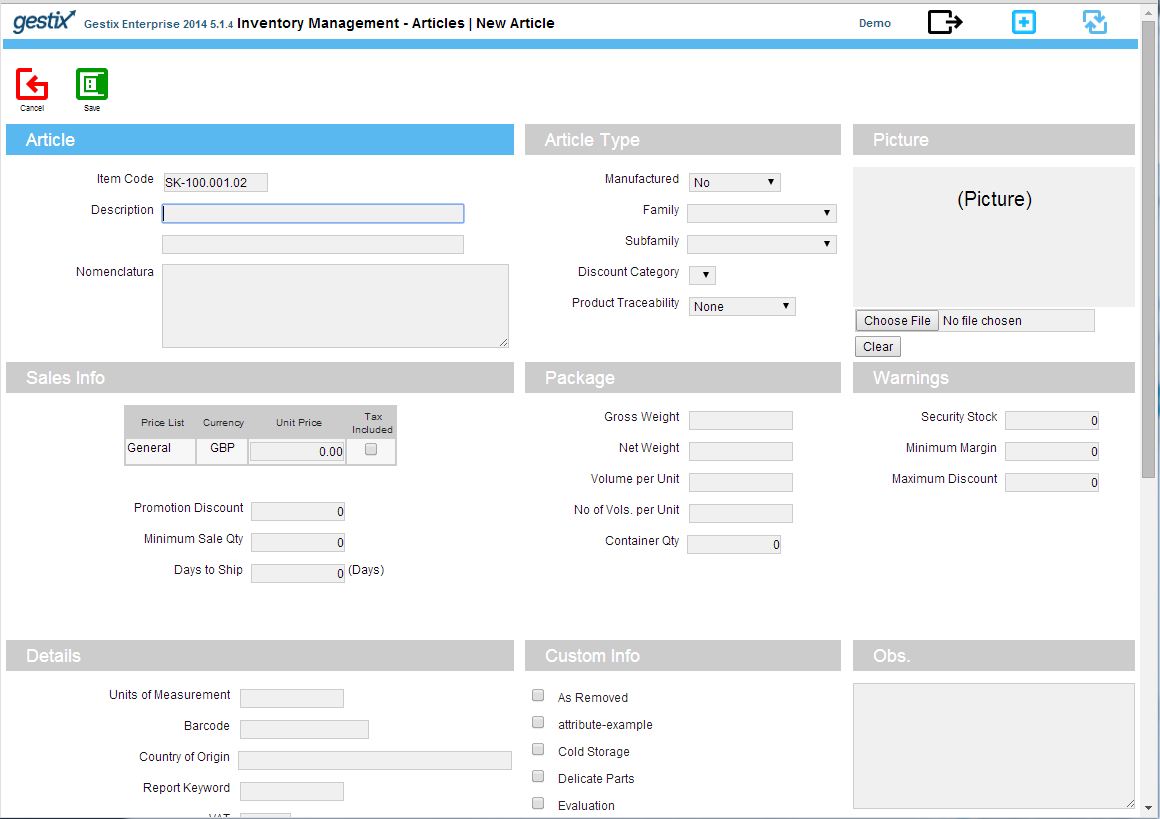The image size is (1160, 819).
Task: Open the Product Traceability dropdown
Action: [x=742, y=306]
